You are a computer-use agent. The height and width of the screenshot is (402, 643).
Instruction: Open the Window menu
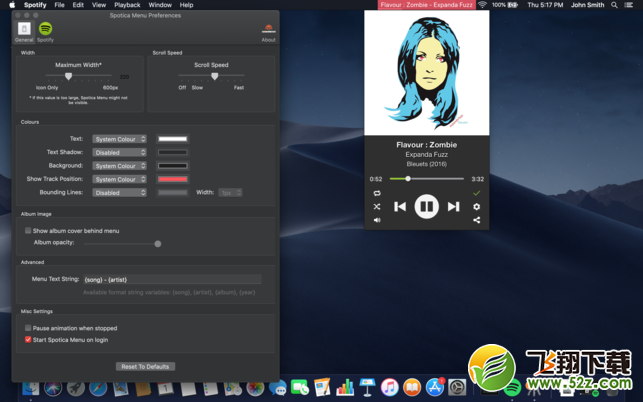click(x=160, y=5)
